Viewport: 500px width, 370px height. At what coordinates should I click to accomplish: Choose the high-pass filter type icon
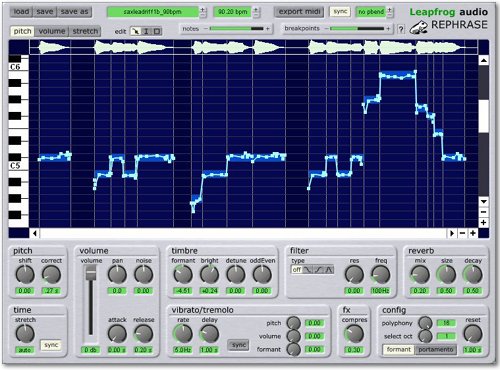click(318, 269)
